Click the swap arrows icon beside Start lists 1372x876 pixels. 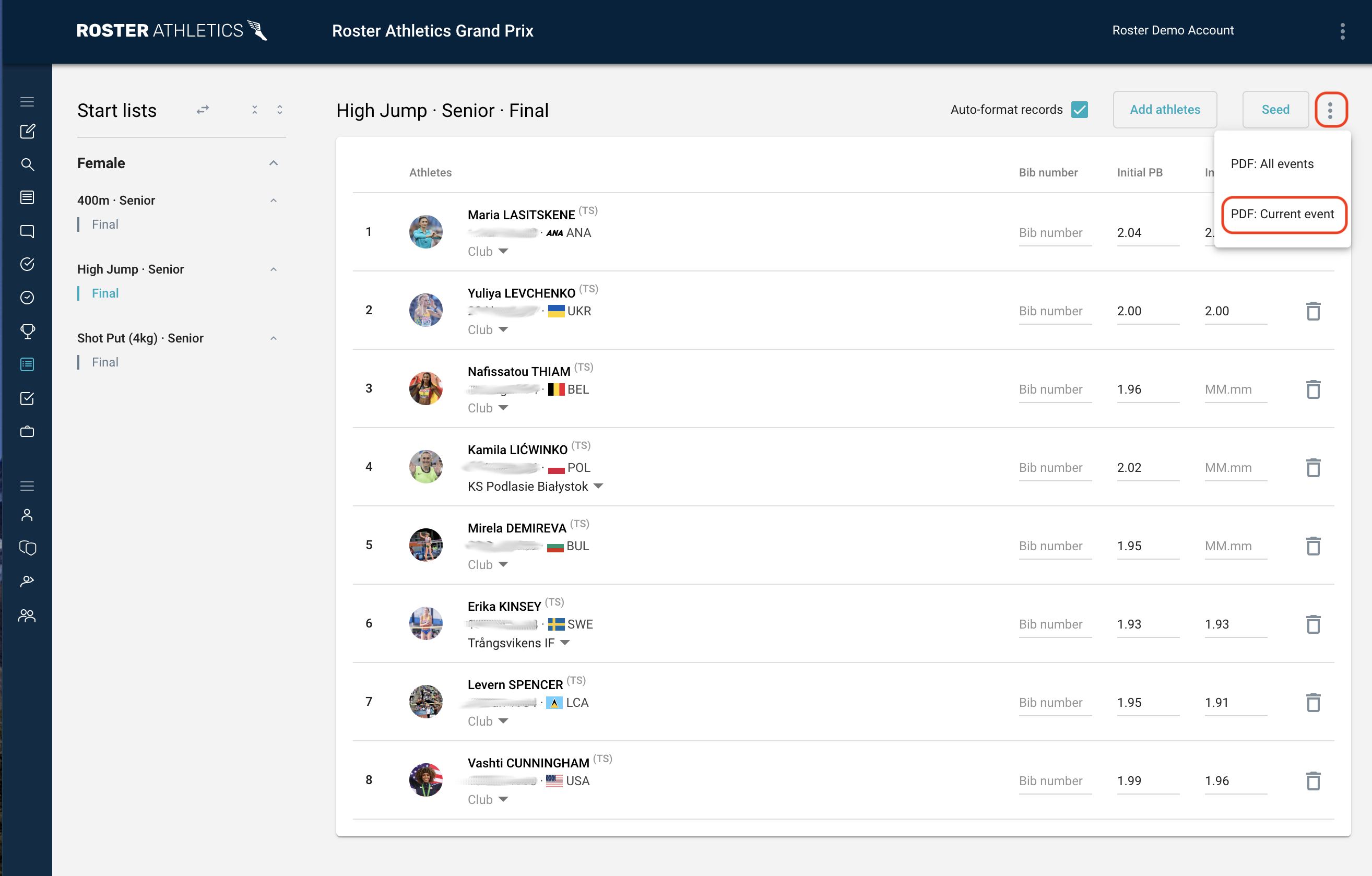(x=203, y=110)
